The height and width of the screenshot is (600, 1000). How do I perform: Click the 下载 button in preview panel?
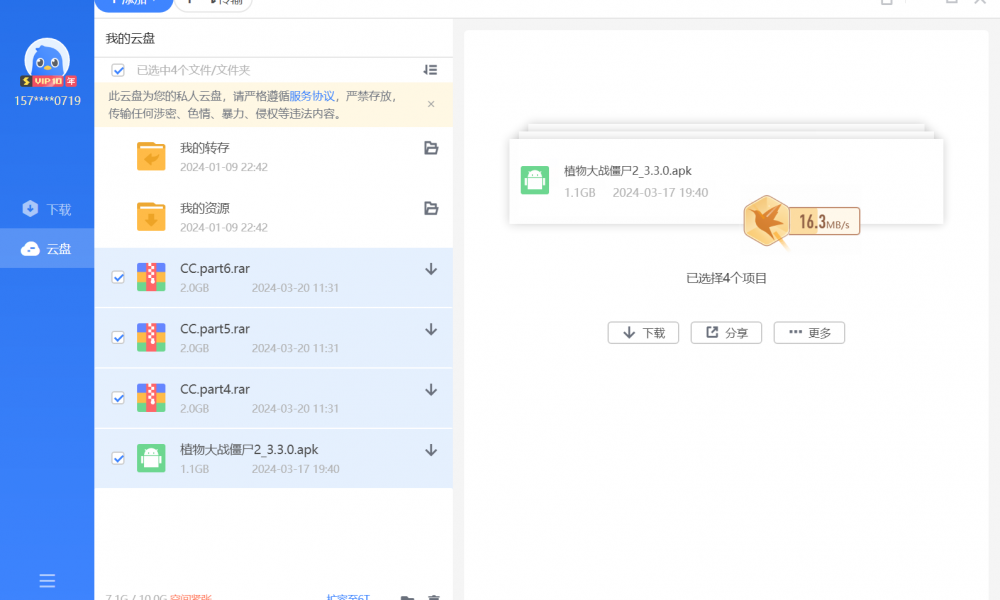(x=643, y=333)
